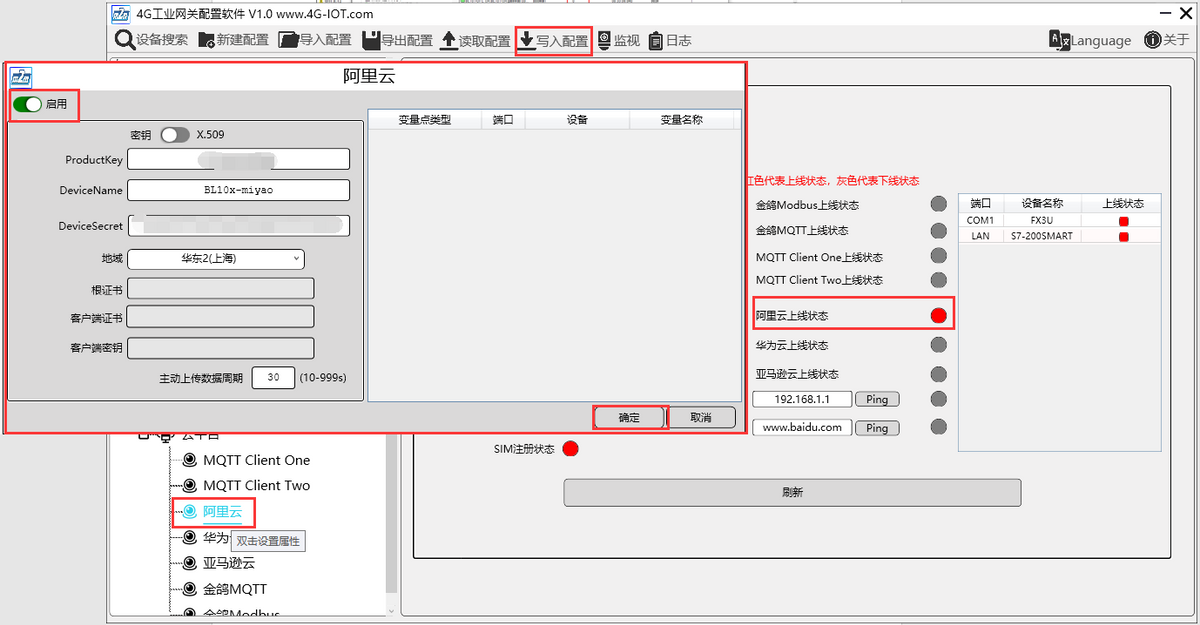Click the red SIM注册状态 indicator
This screenshot has height=625, width=1200.
570,449
